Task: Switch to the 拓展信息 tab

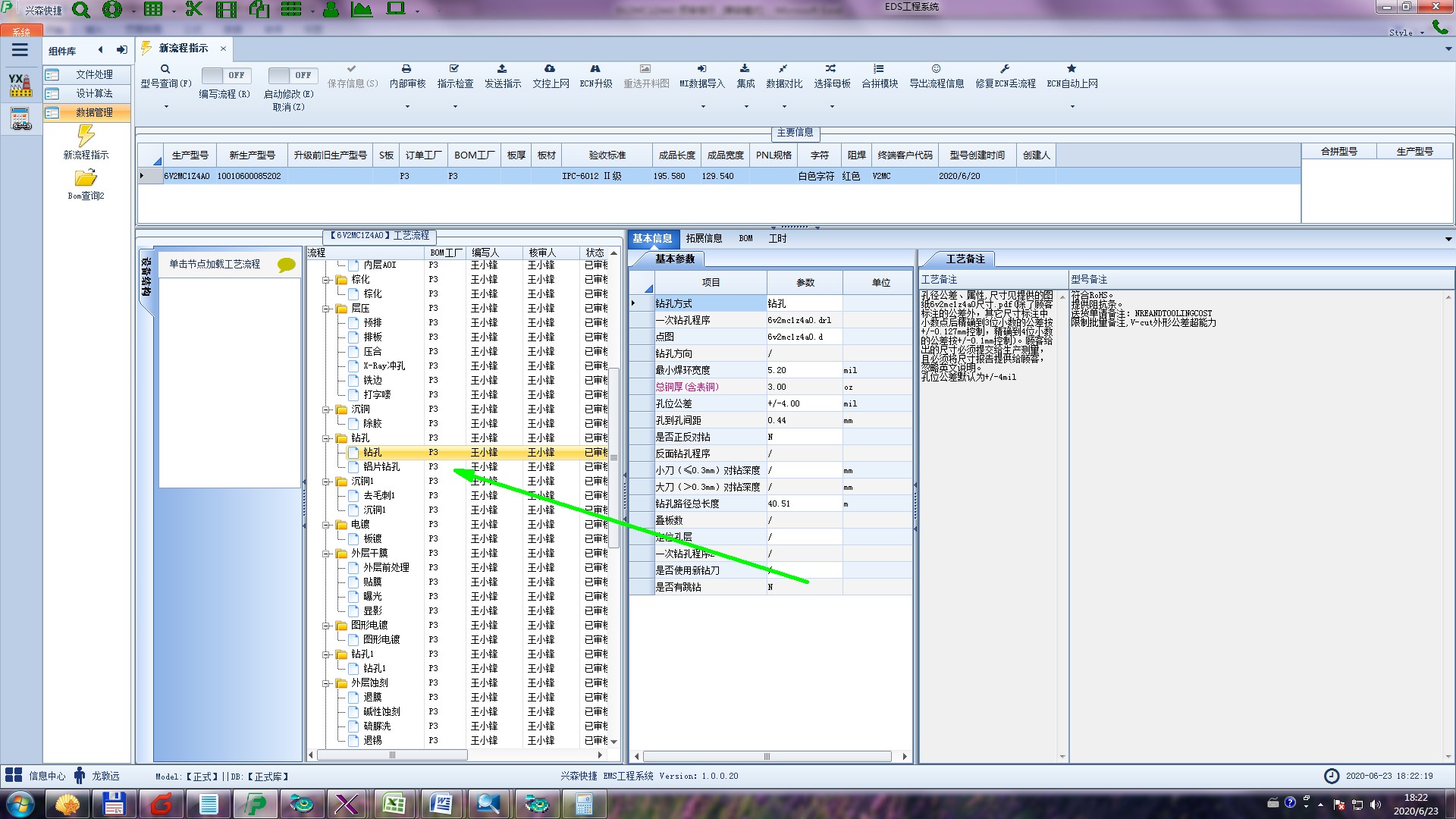Action: point(703,238)
